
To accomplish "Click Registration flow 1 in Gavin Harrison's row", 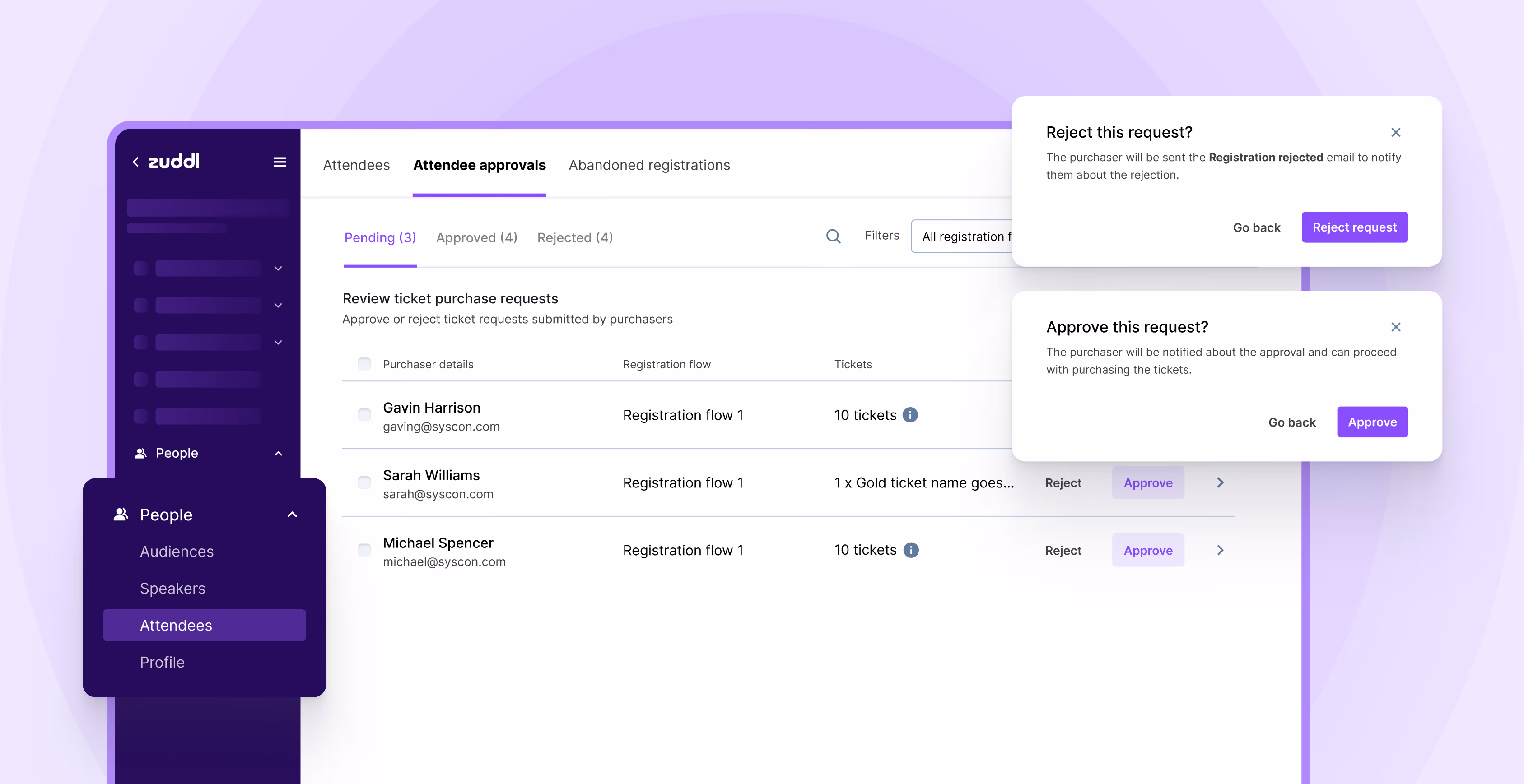I will [x=683, y=415].
